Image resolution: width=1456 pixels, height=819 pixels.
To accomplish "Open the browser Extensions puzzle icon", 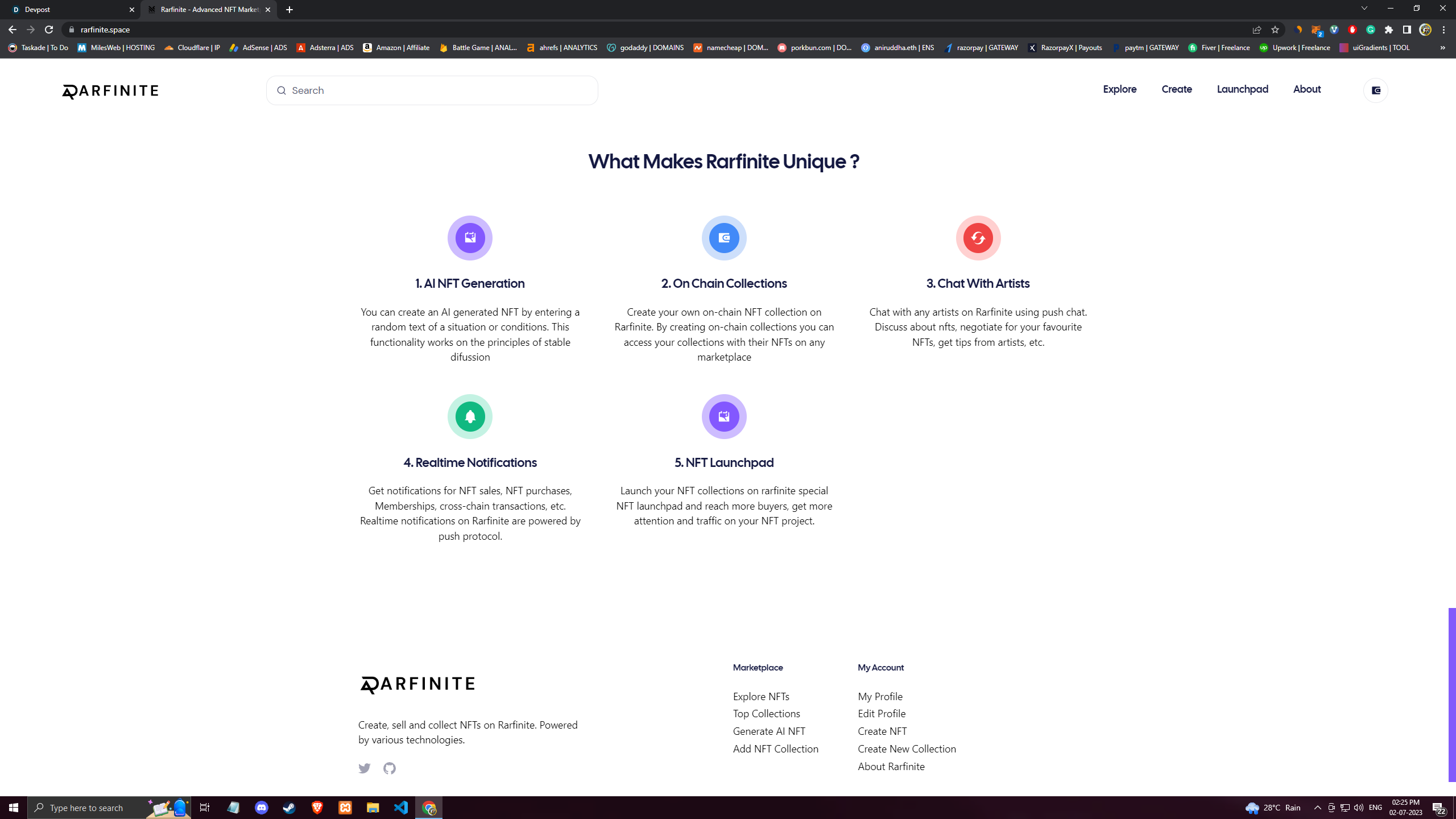I will click(x=1388, y=30).
